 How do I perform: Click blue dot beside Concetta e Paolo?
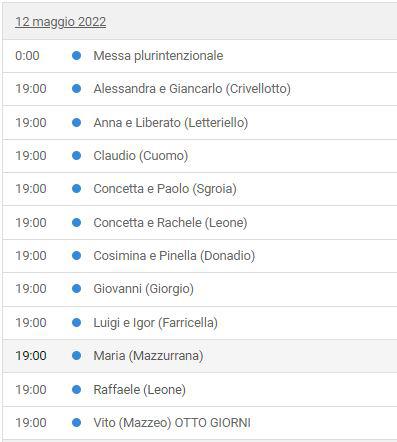pos(76,189)
